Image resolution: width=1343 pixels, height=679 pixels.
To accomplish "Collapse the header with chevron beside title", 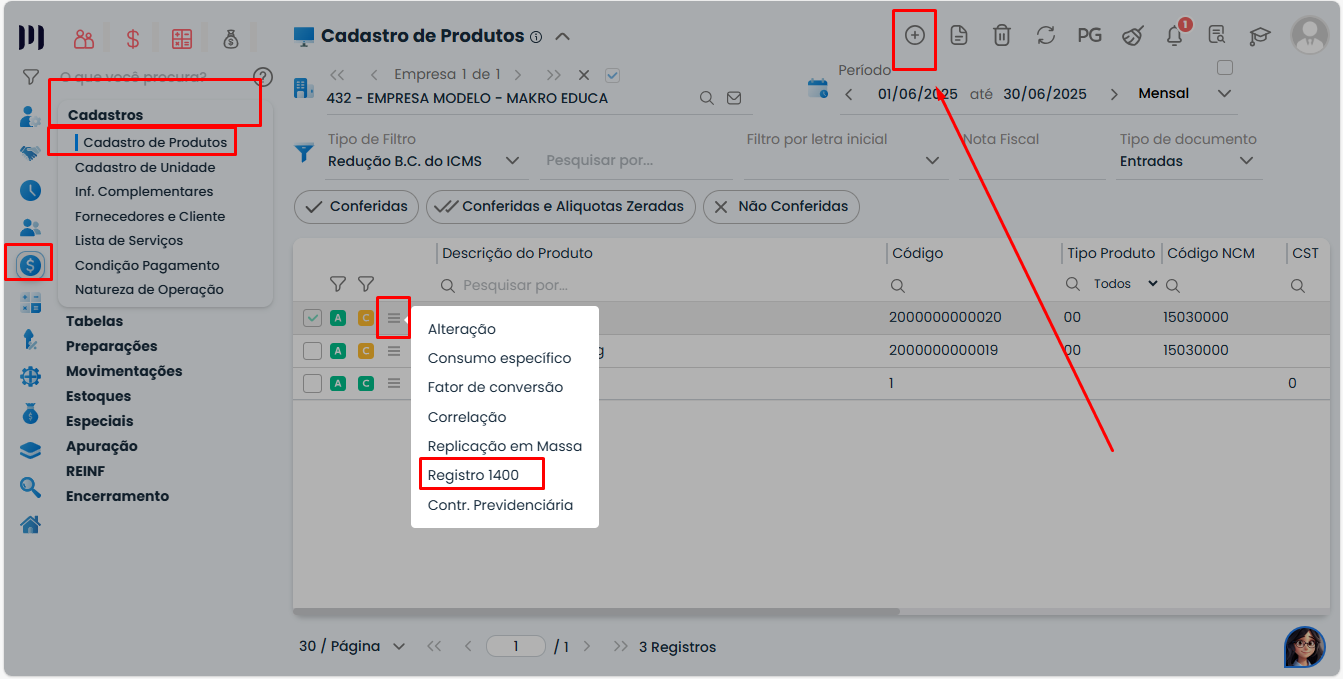I will 563,37.
